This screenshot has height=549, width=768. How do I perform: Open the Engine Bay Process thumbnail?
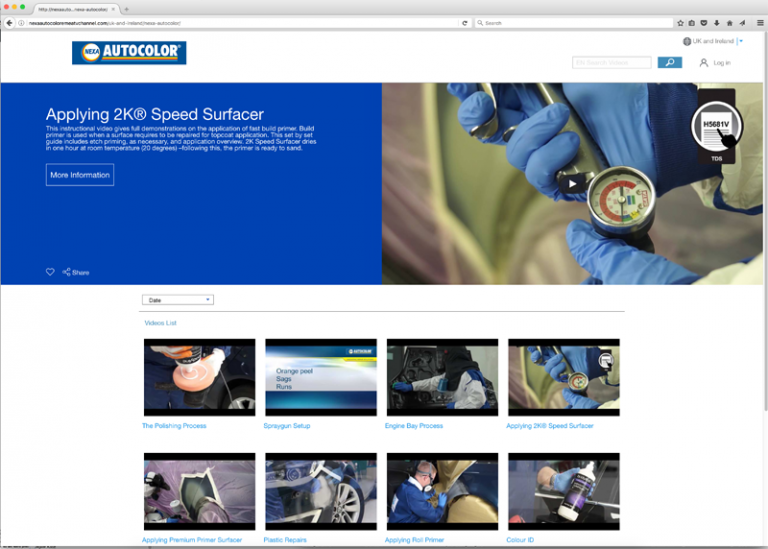442,377
